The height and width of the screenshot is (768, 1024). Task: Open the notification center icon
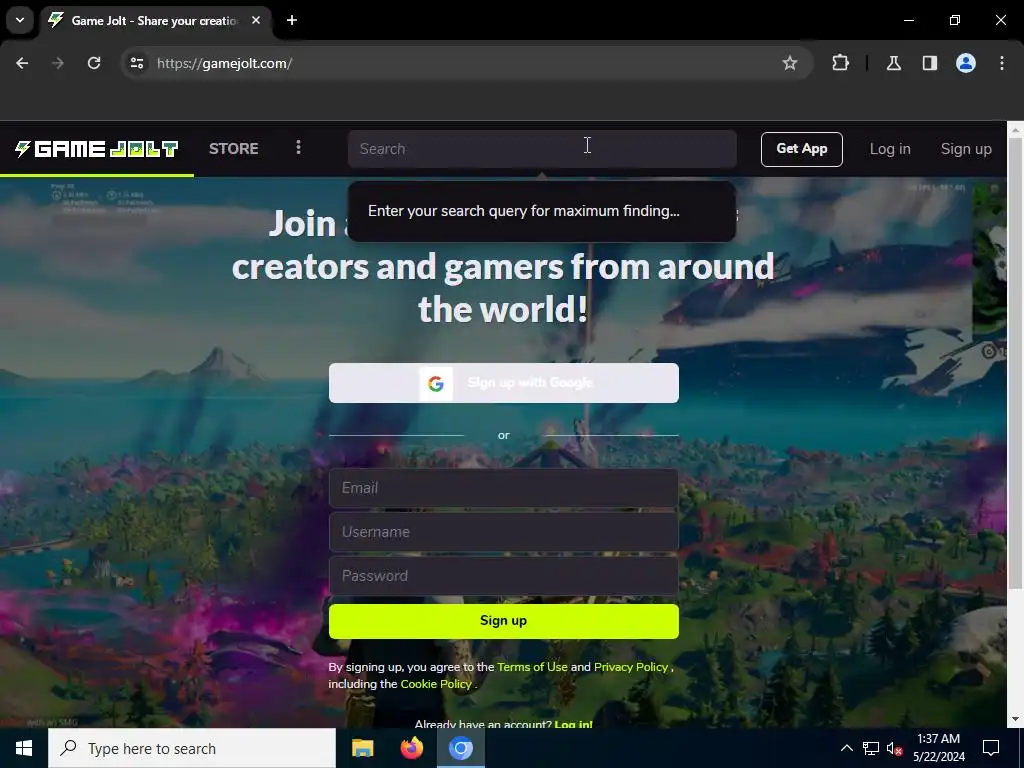991,748
